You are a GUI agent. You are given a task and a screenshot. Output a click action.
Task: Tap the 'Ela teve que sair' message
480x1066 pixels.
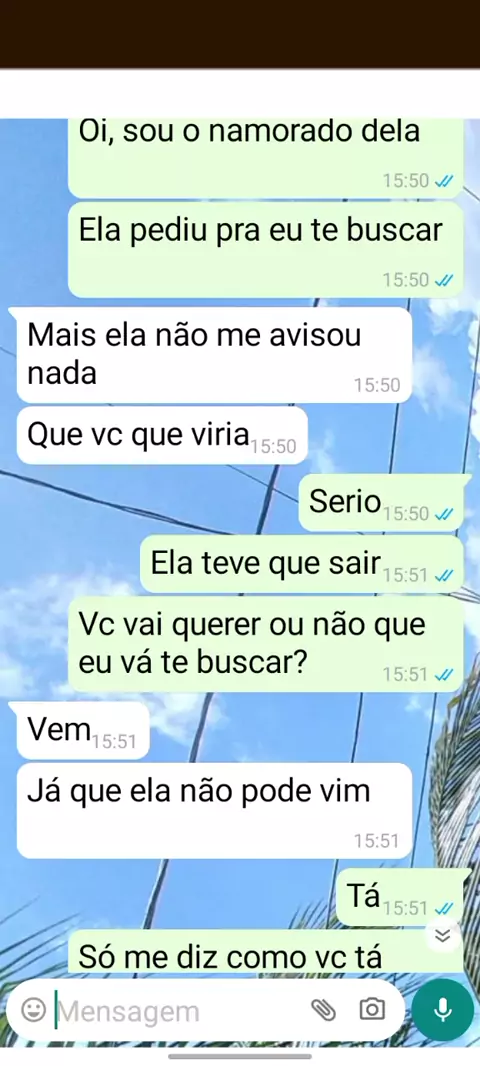tap(303, 564)
